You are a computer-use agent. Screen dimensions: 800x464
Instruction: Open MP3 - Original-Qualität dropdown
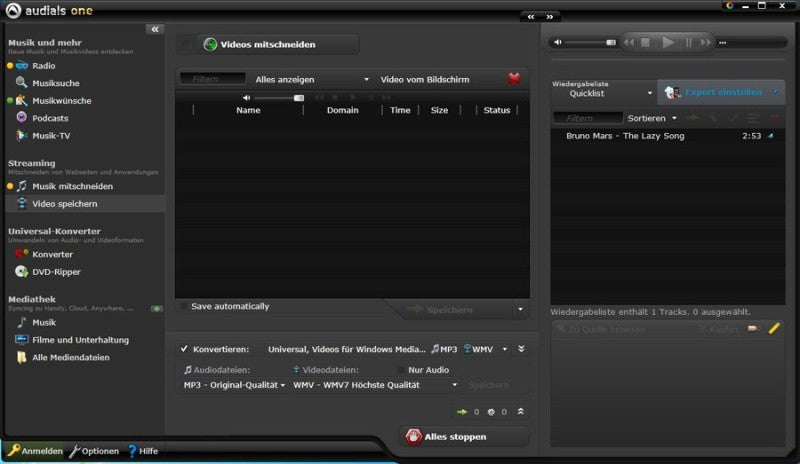234,385
